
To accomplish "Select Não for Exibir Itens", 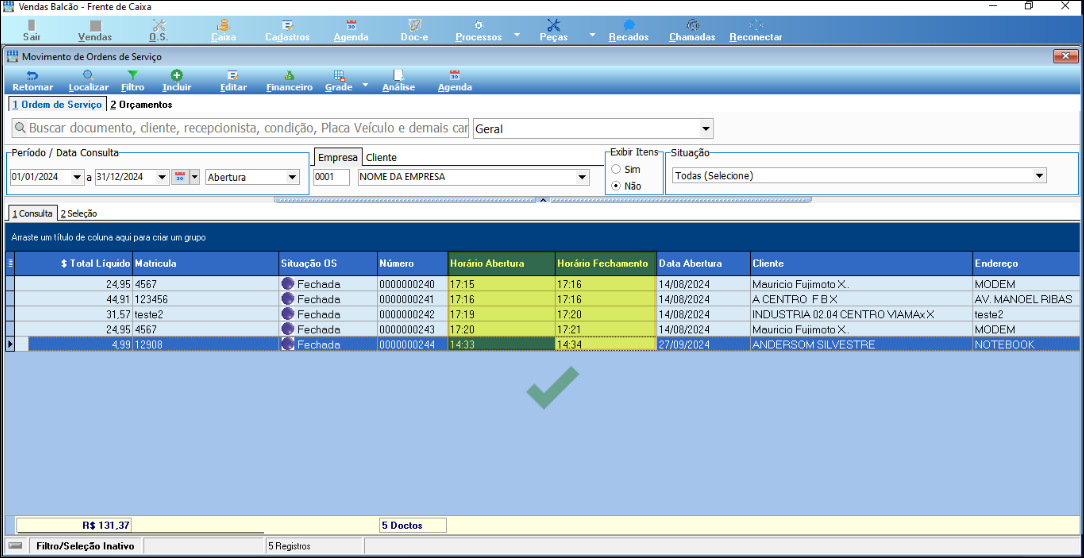I will click(616, 185).
